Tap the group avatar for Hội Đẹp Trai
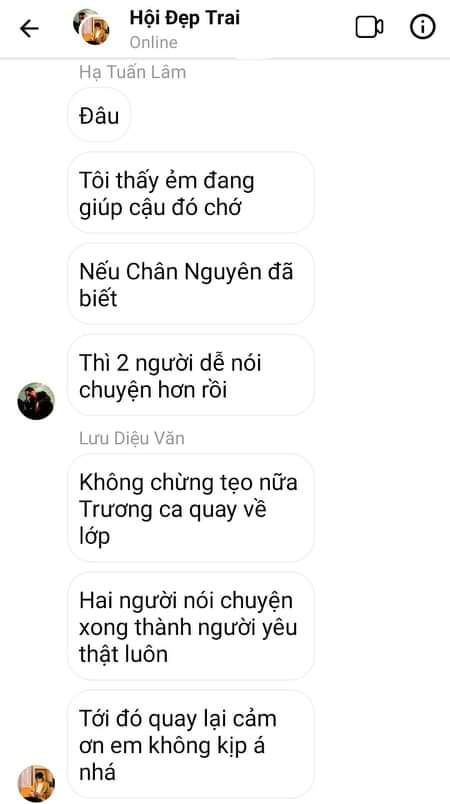Viewport: 450px width, 804px height. pos(91,27)
